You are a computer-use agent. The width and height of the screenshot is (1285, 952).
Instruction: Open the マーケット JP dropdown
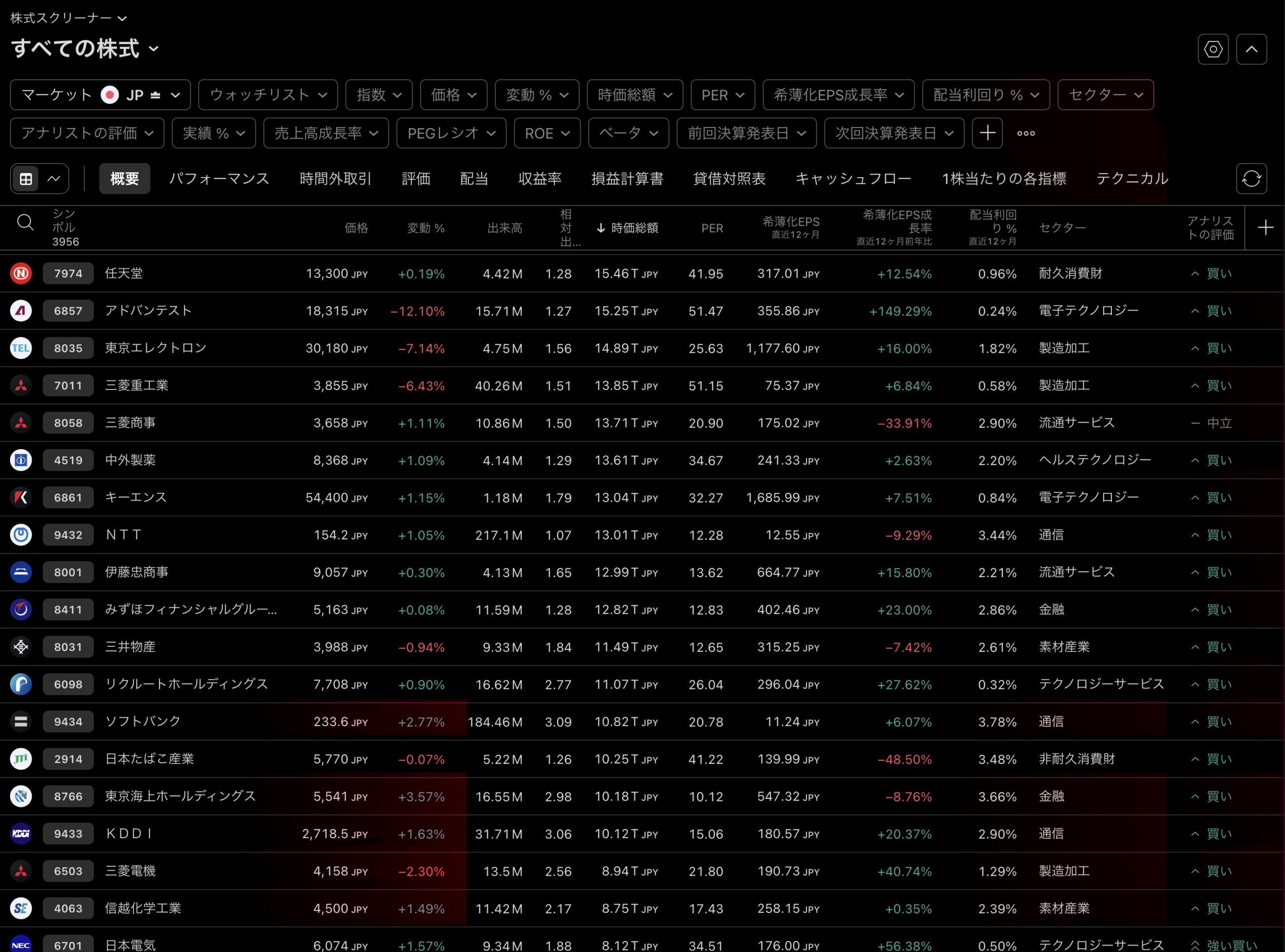pos(100,94)
